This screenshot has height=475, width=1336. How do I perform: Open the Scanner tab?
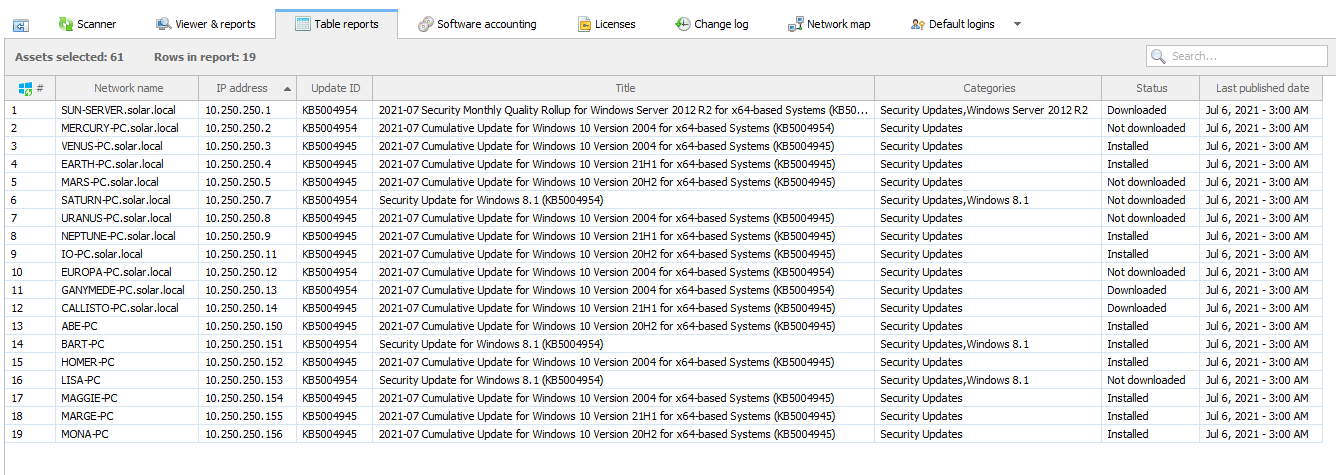pos(87,24)
